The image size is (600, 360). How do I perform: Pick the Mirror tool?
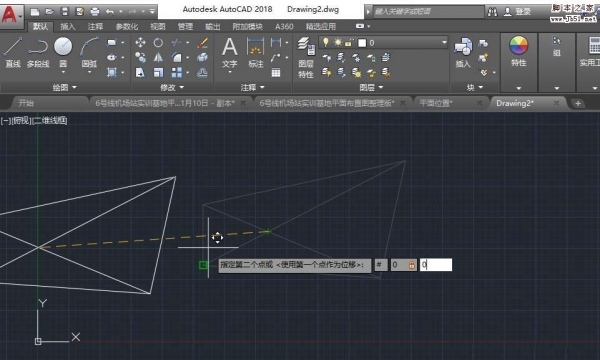click(x=158, y=57)
